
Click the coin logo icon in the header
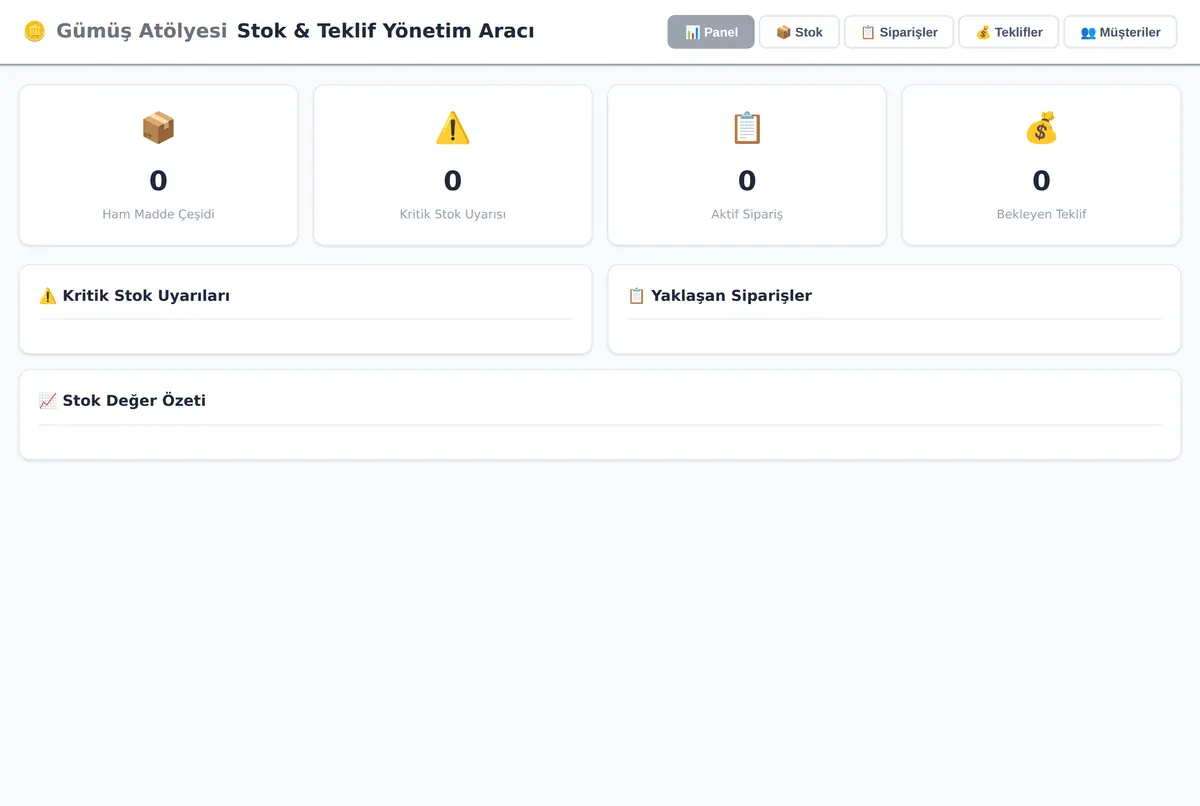coord(35,31)
